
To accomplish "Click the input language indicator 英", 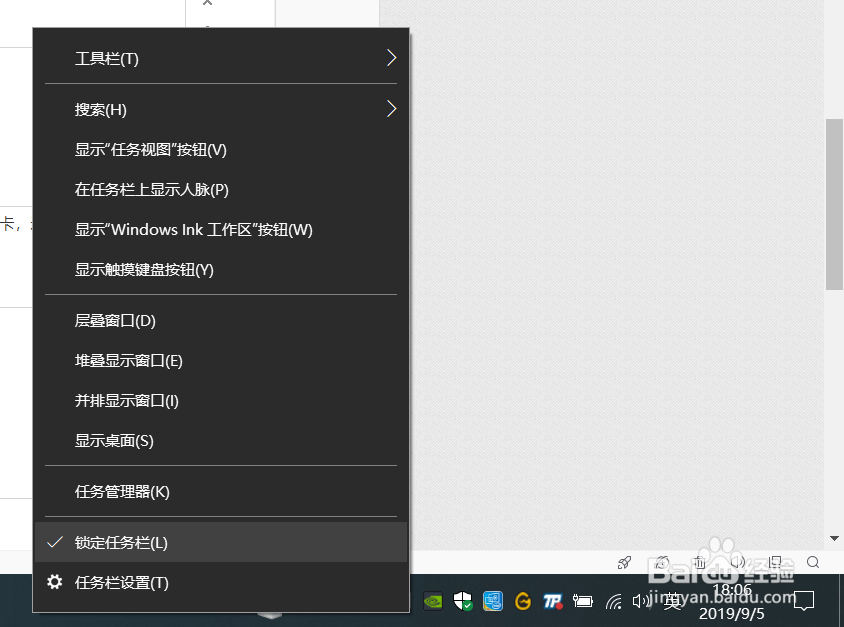I will 672,601.
